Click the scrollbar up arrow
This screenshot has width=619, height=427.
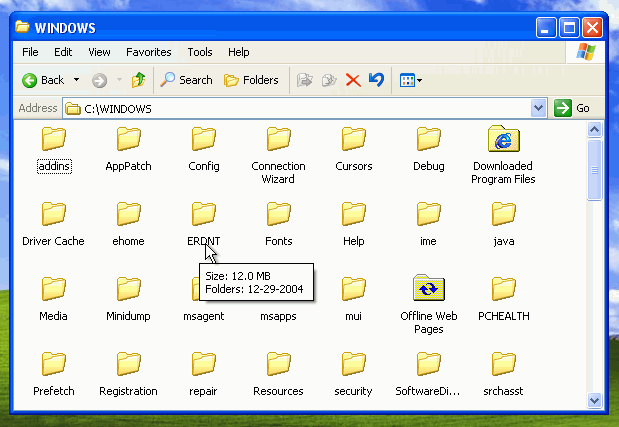tap(595, 129)
